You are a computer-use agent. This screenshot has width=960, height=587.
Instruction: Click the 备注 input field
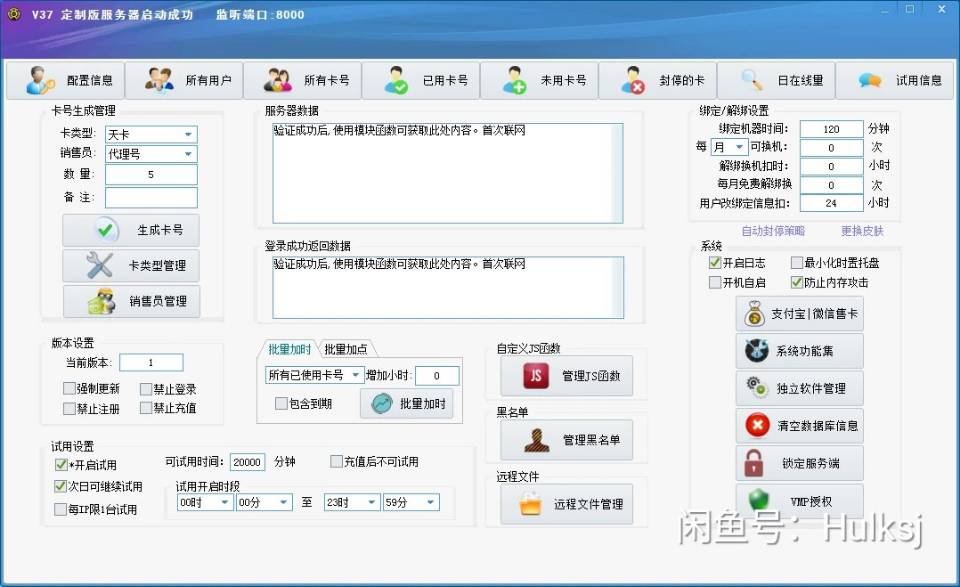click(151, 198)
